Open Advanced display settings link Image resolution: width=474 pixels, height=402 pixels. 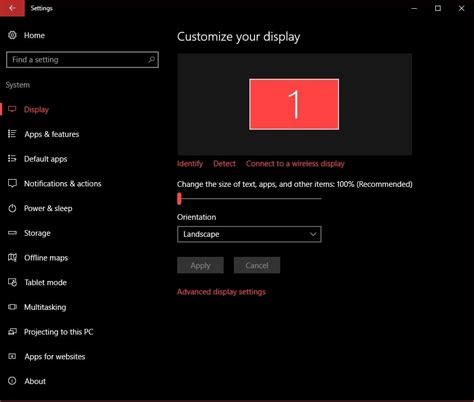click(221, 292)
